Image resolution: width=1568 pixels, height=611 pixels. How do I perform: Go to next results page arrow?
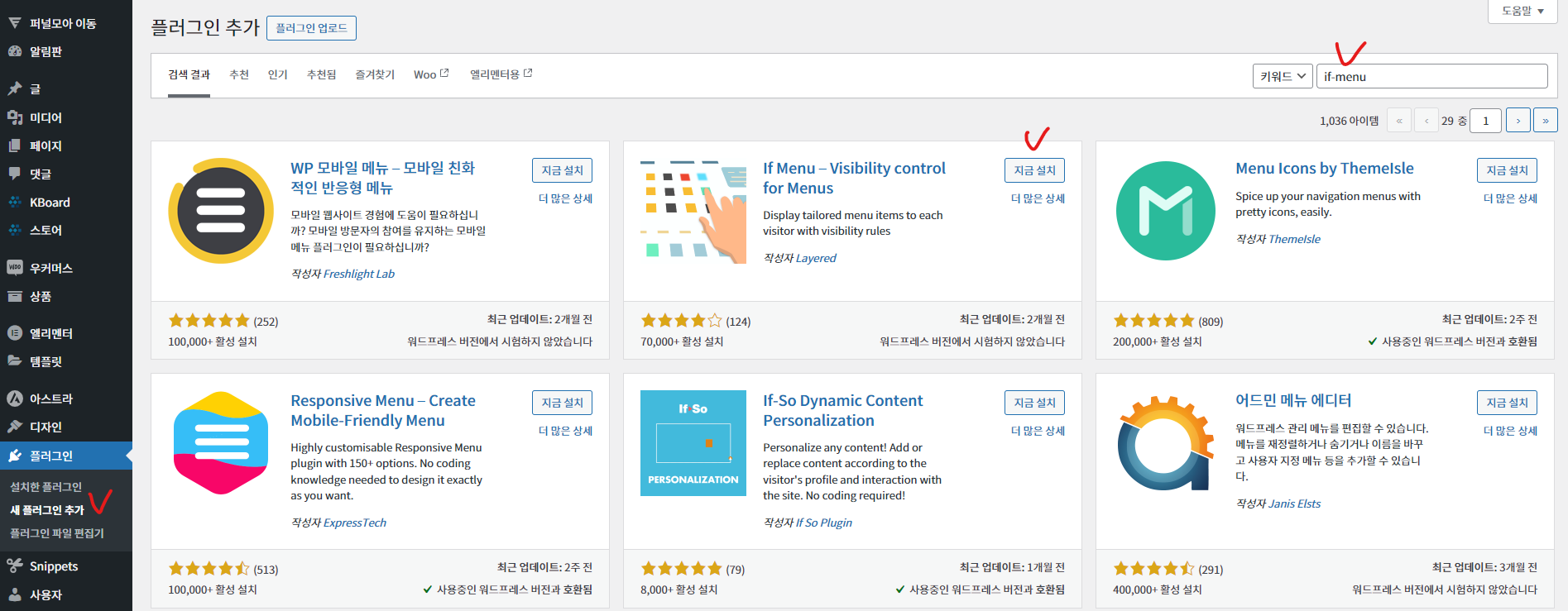coord(1518,121)
